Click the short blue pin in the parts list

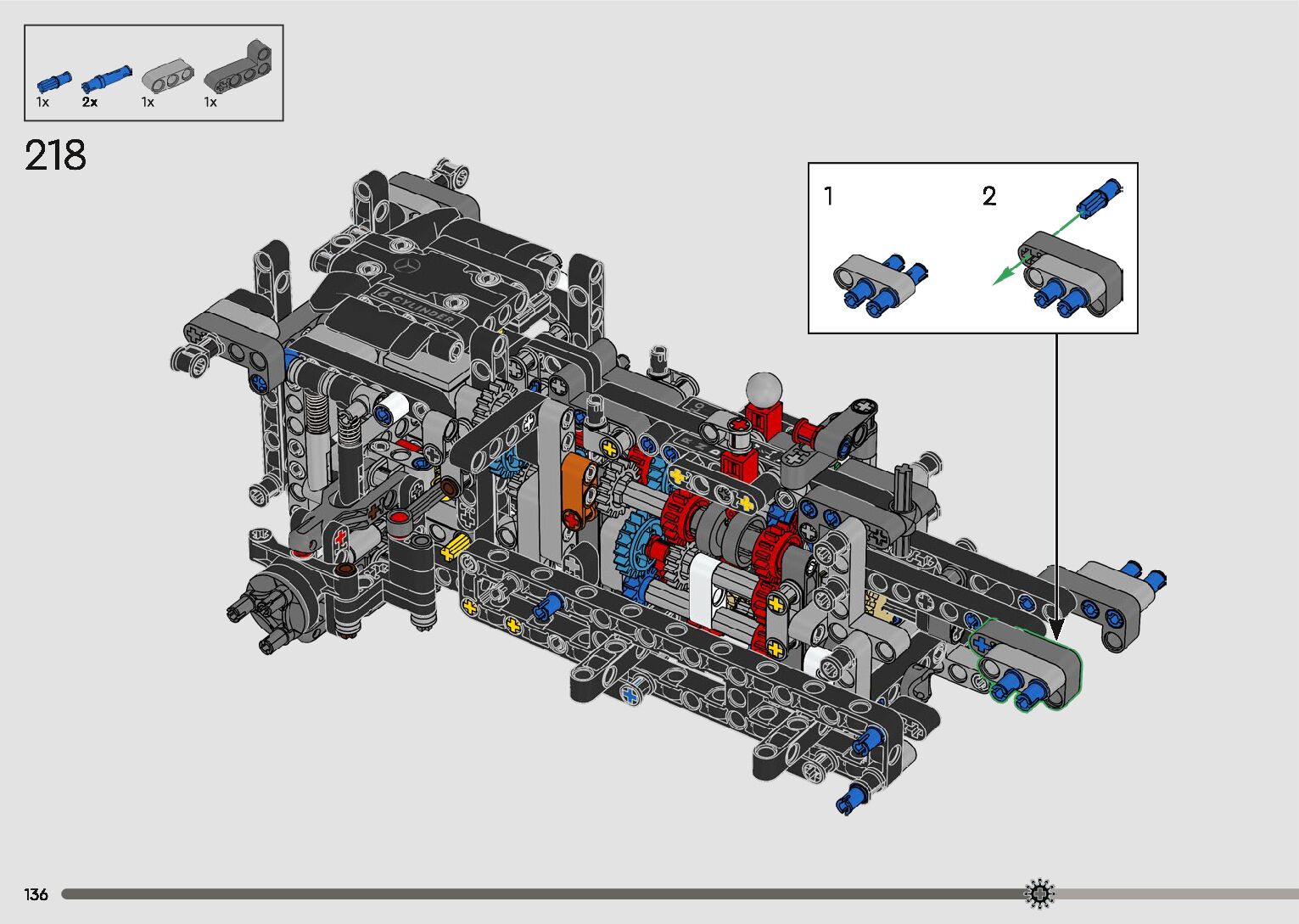(53, 82)
